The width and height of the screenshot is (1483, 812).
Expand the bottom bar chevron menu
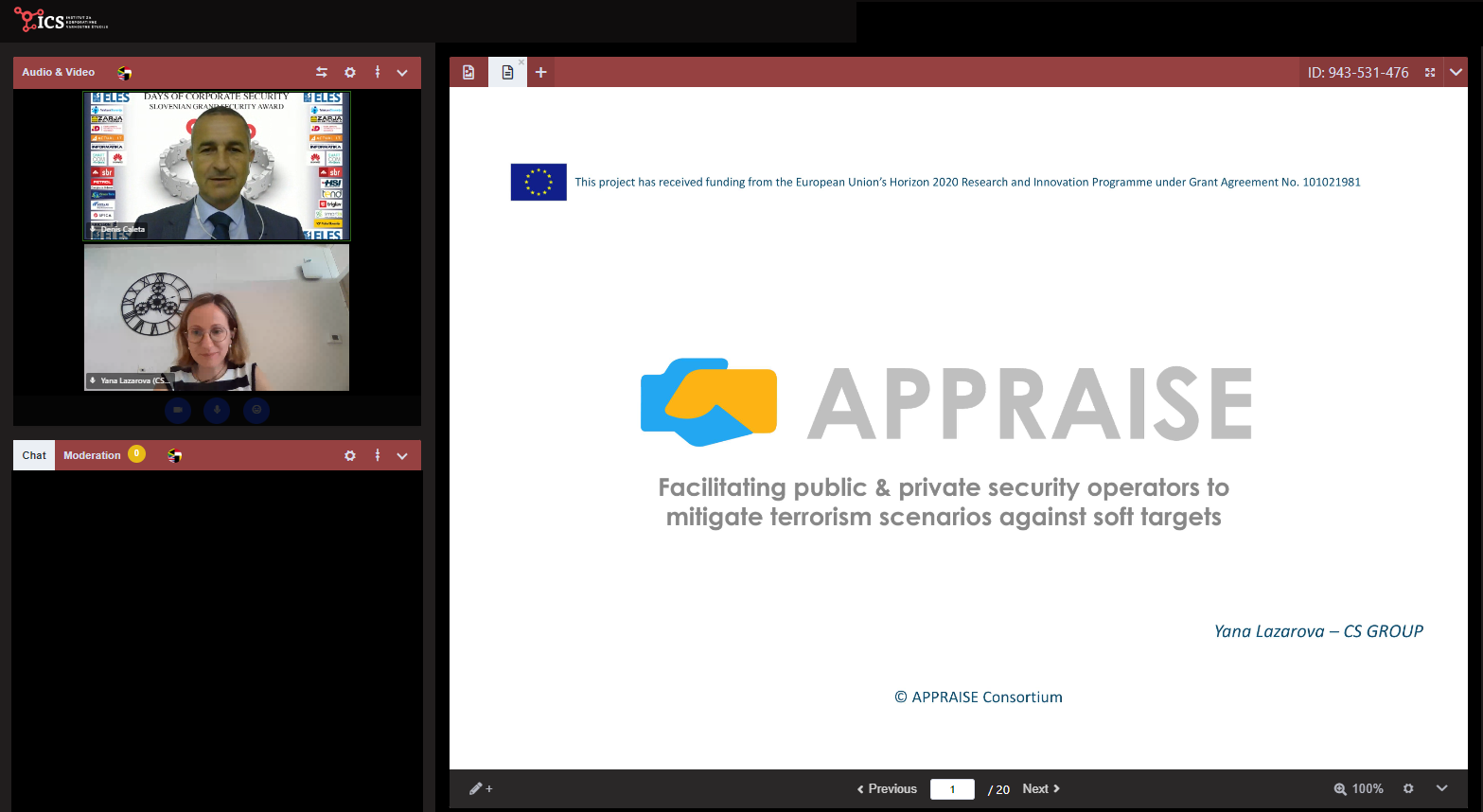pos(1442,788)
